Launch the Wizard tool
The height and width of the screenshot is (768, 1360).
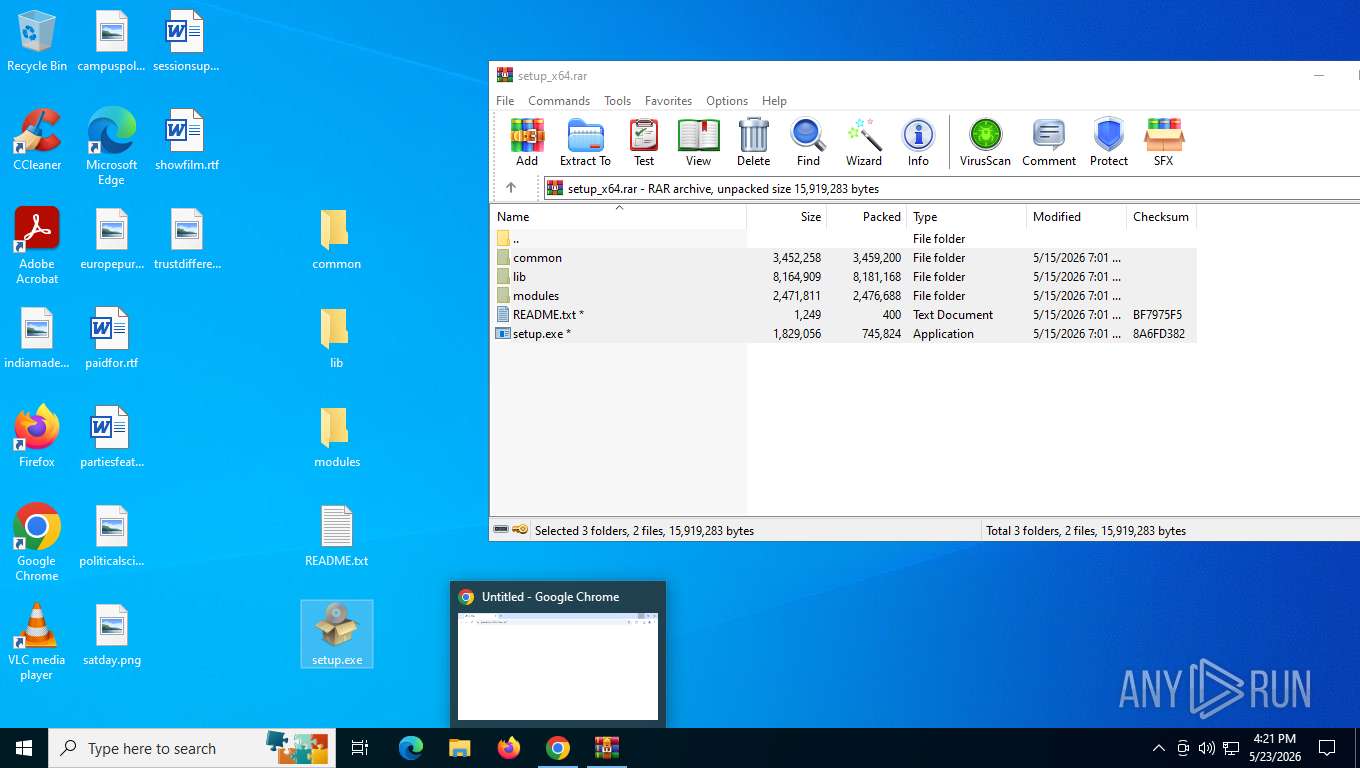(x=864, y=142)
